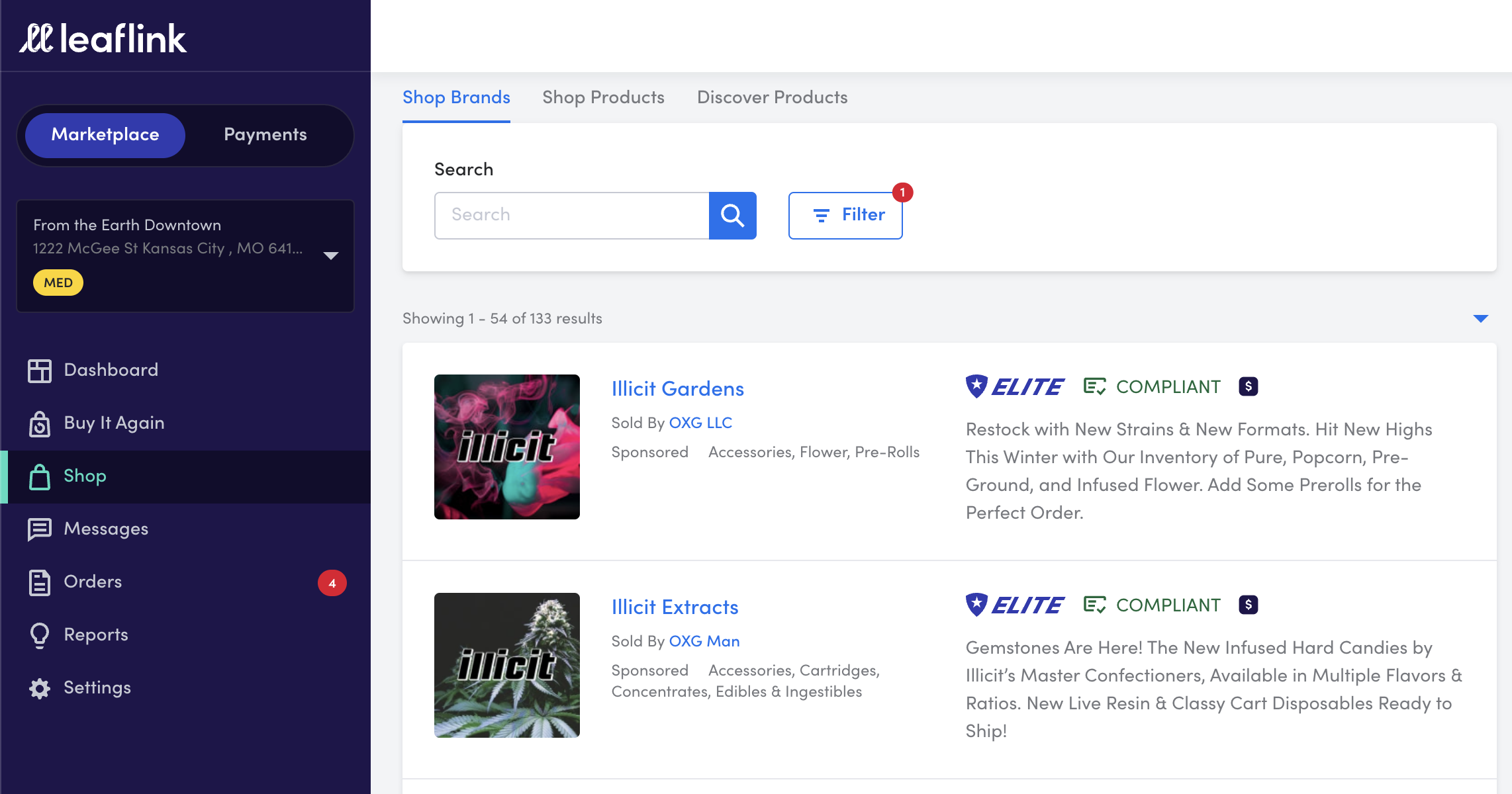Click the Buy It Again bag icon

(39, 423)
